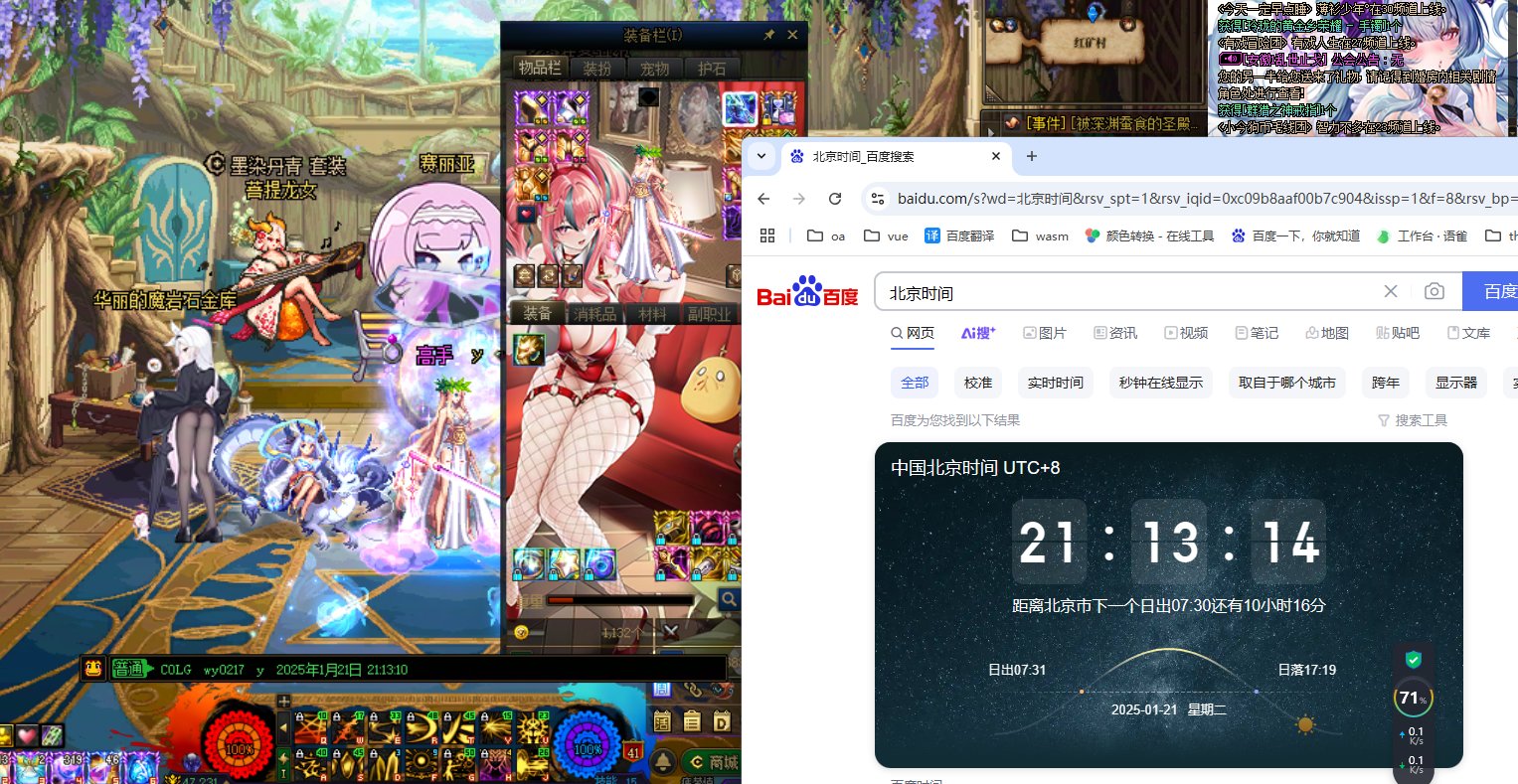The image size is (1518, 784).
Task: Open 颜色转换 - 在线工具 bookmark
Action: click(1149, 235)
